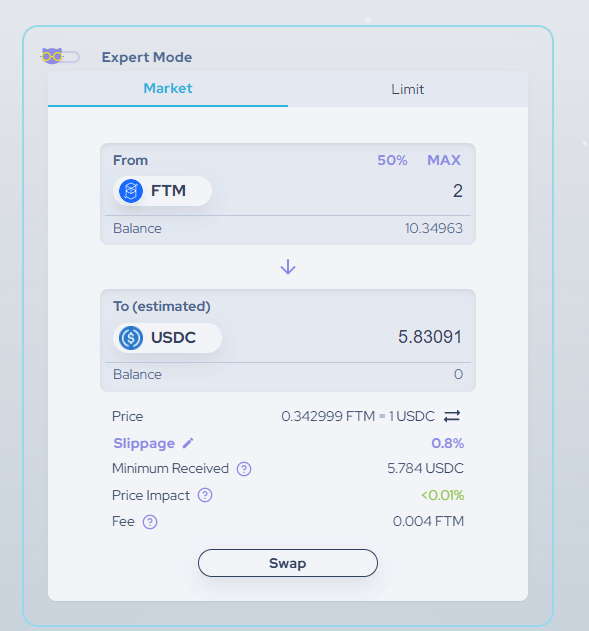Switch to the Market tab
Viewport: 589px width, 631px height.
(168, 89)
